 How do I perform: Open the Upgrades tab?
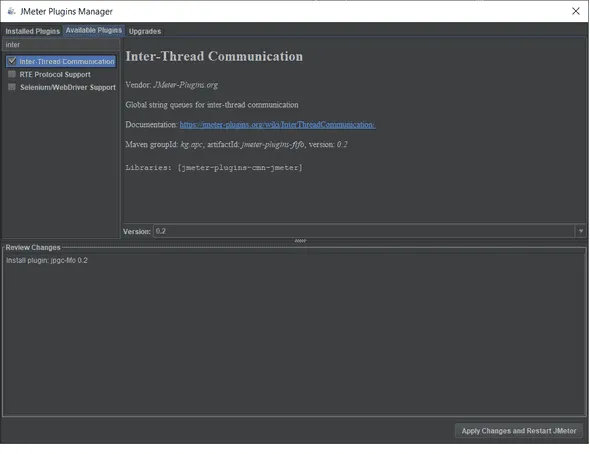145,31
